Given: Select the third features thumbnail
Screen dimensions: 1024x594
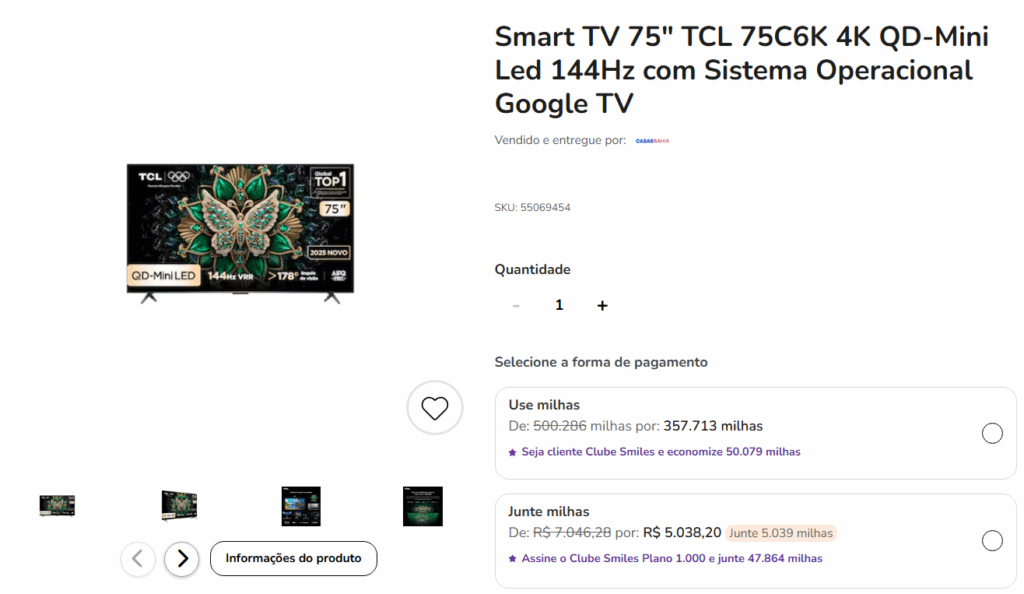Looking at the screenshot, I should (x=301, y=506).
